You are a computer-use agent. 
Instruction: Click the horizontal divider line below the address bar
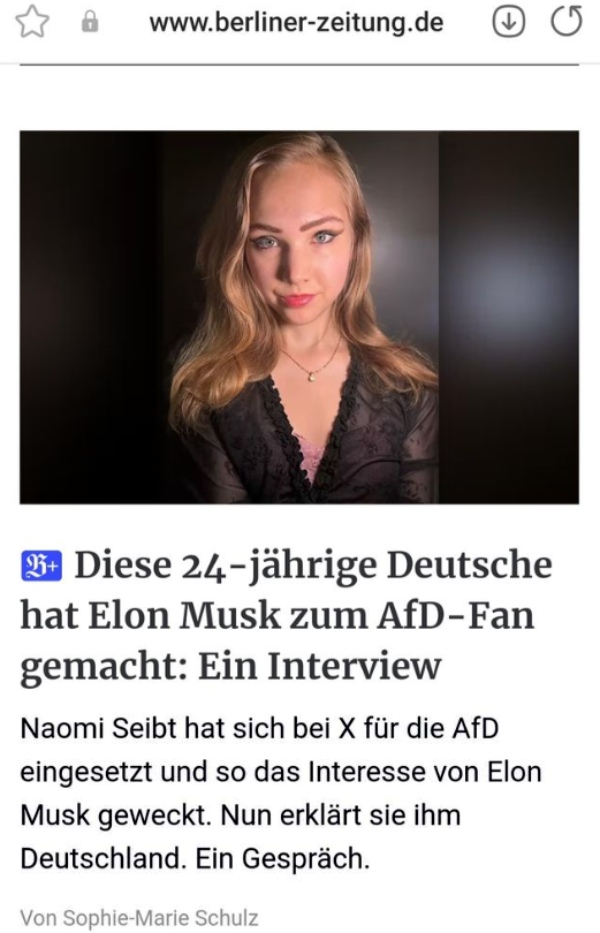299,64
